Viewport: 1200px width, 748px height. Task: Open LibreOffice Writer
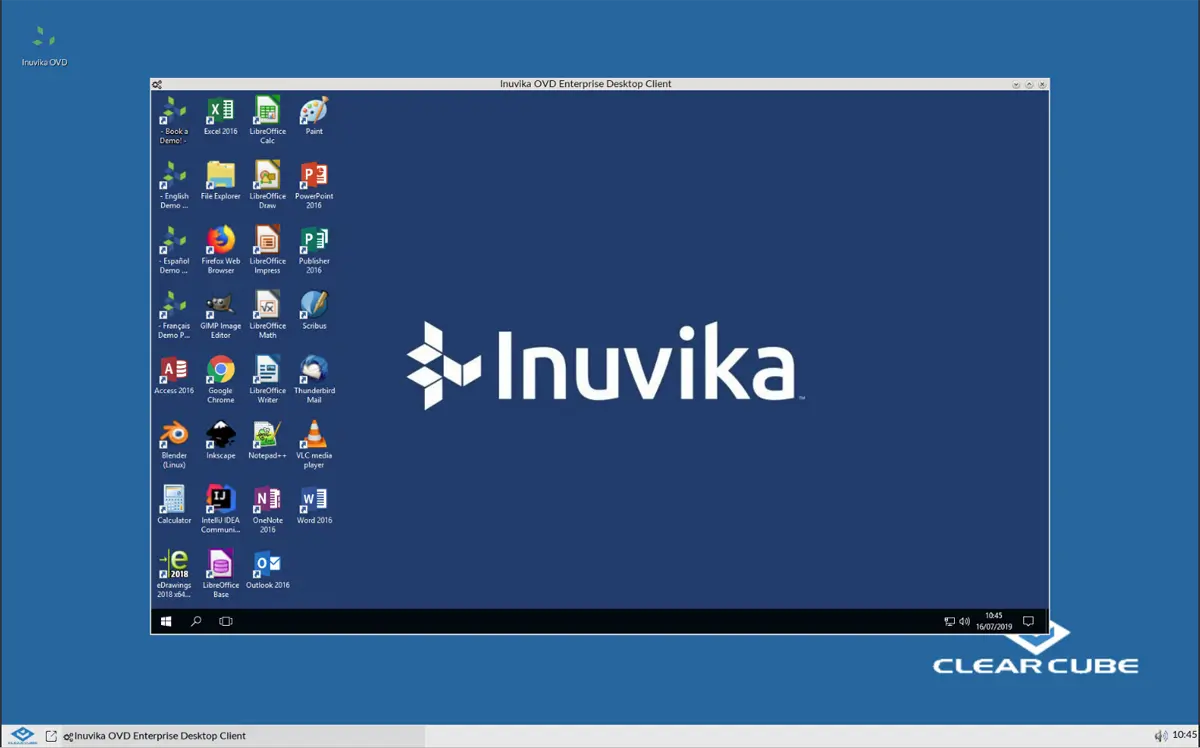267,380
